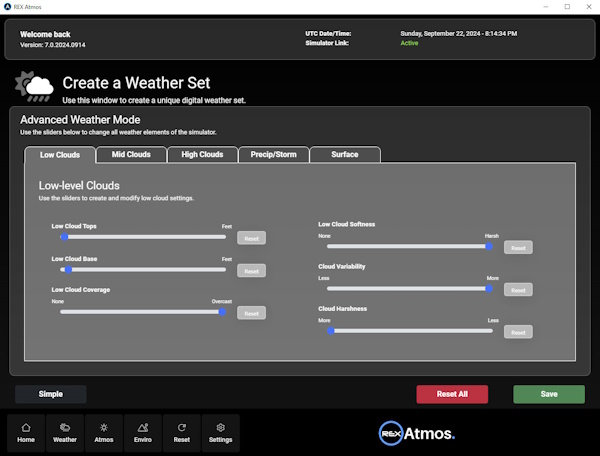Switch to the High Clouds tab
The width and height of the screenshot is (600, 456).
[202, 155]
